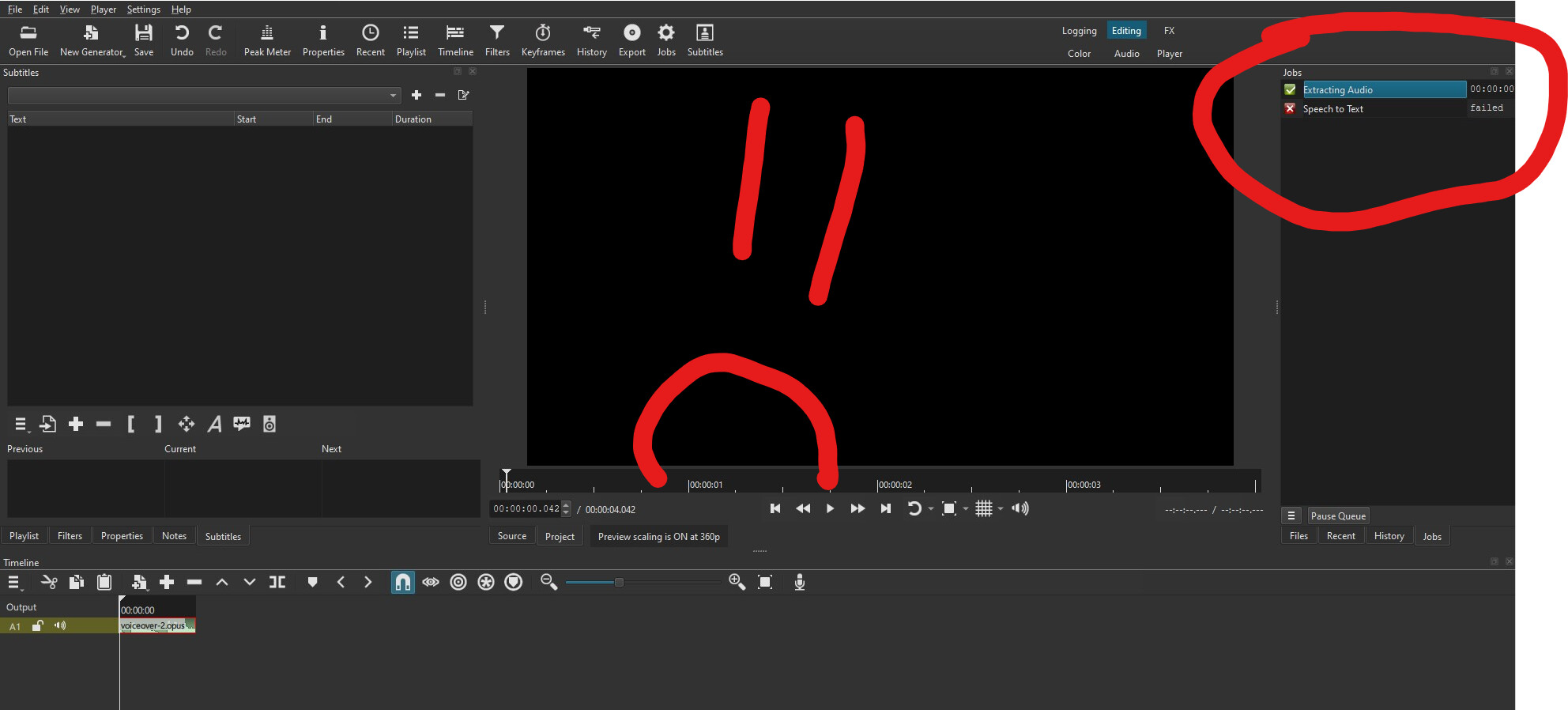Open the Keyframes panel from the toolbar
The image size is (1568, 710).
point(543,40)
